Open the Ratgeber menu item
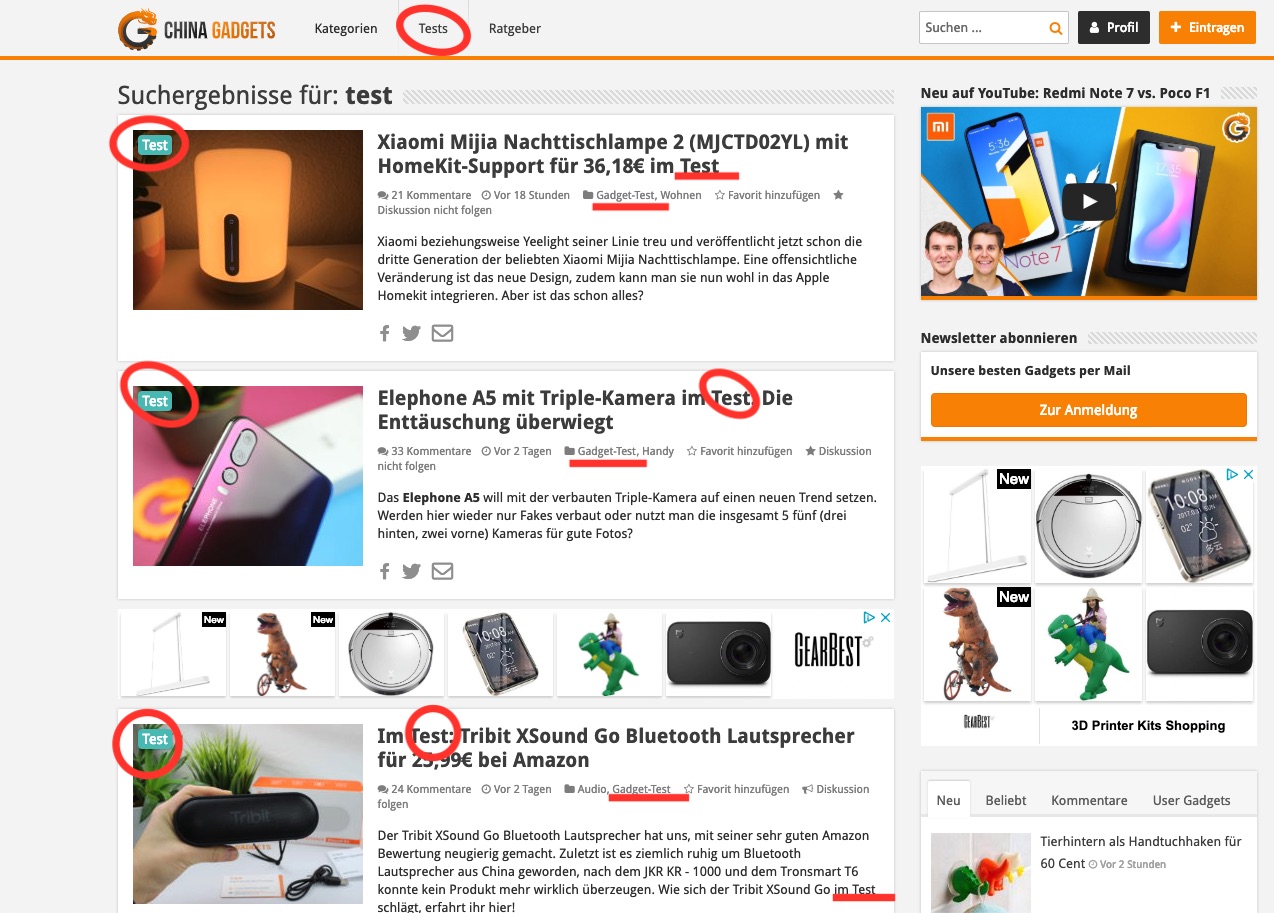 [x=515, y=28]
